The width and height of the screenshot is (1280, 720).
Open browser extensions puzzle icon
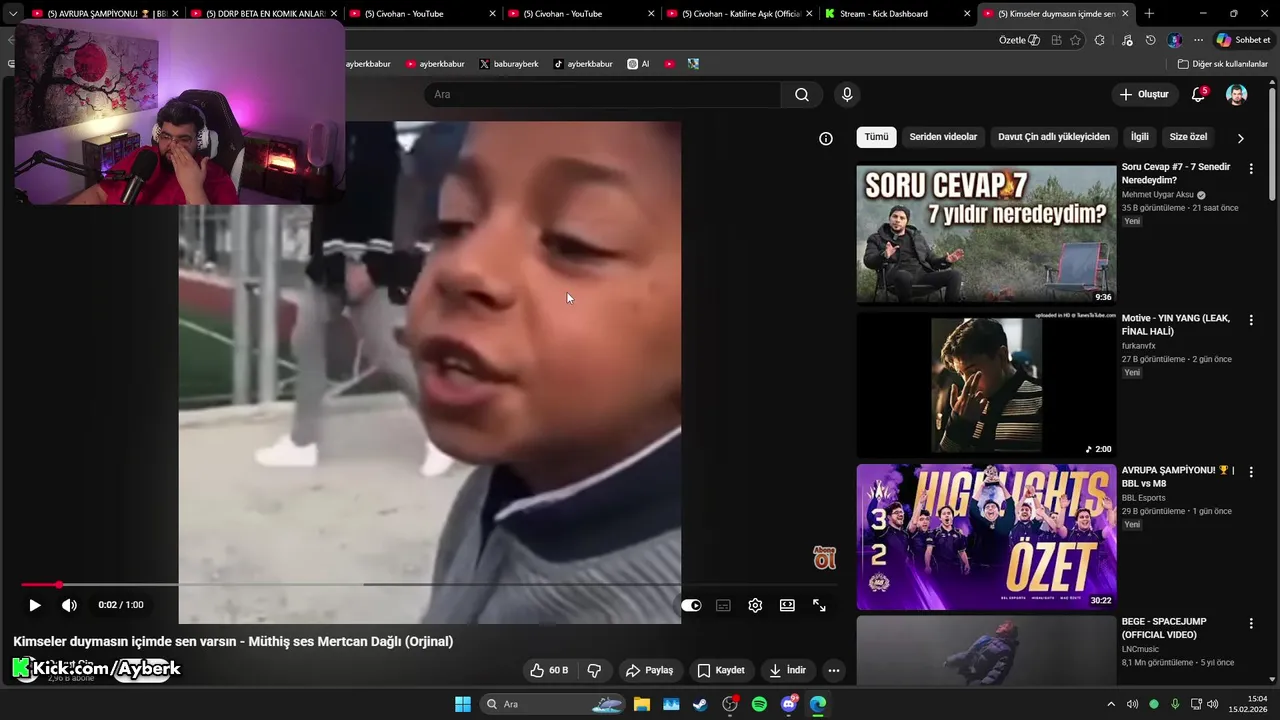coord(1100,40)
